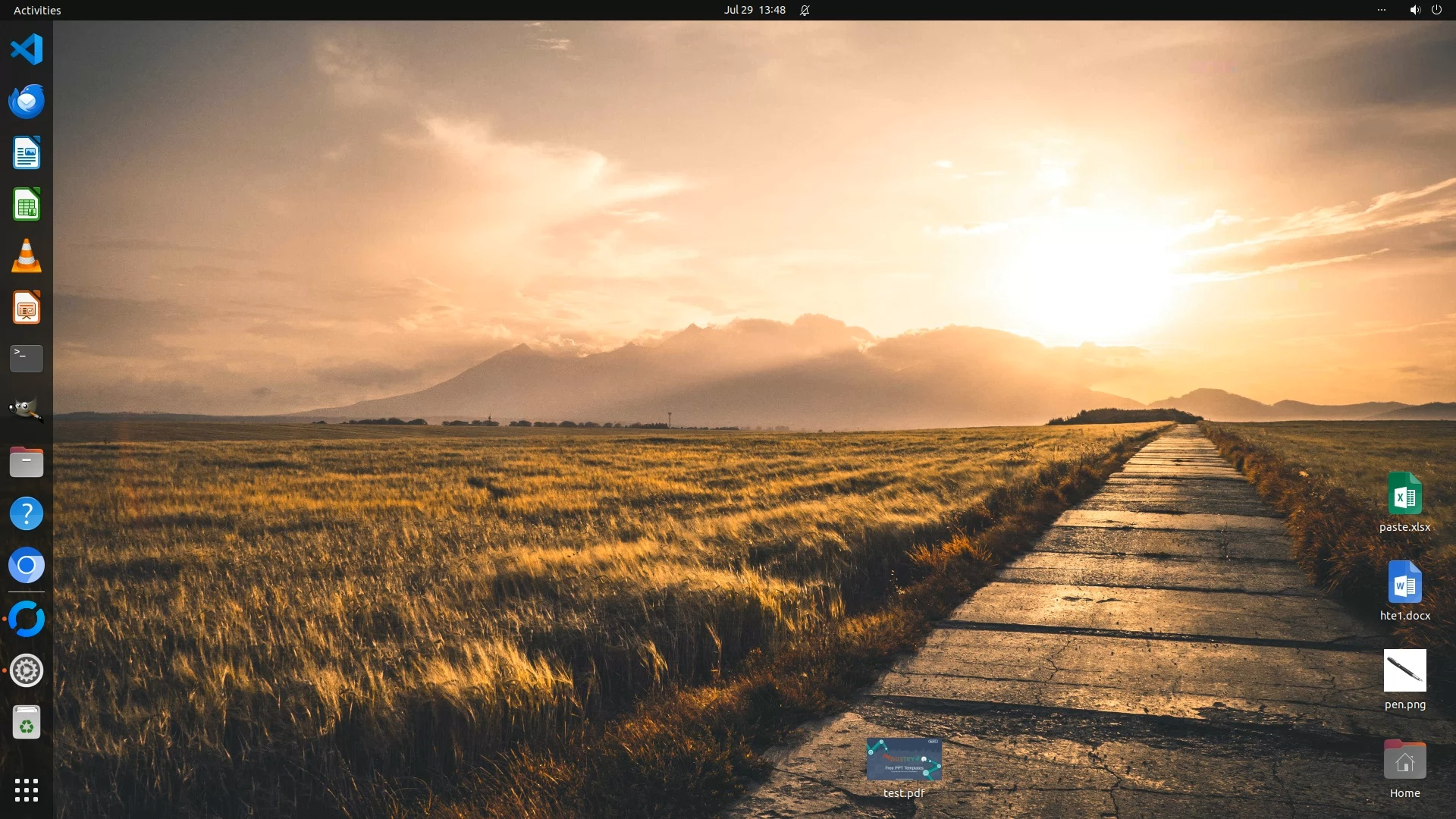The width and height of the screenshot is (1456, 819).
Task: Click the volume speaker icon
Action: [x=1414, y=10]
